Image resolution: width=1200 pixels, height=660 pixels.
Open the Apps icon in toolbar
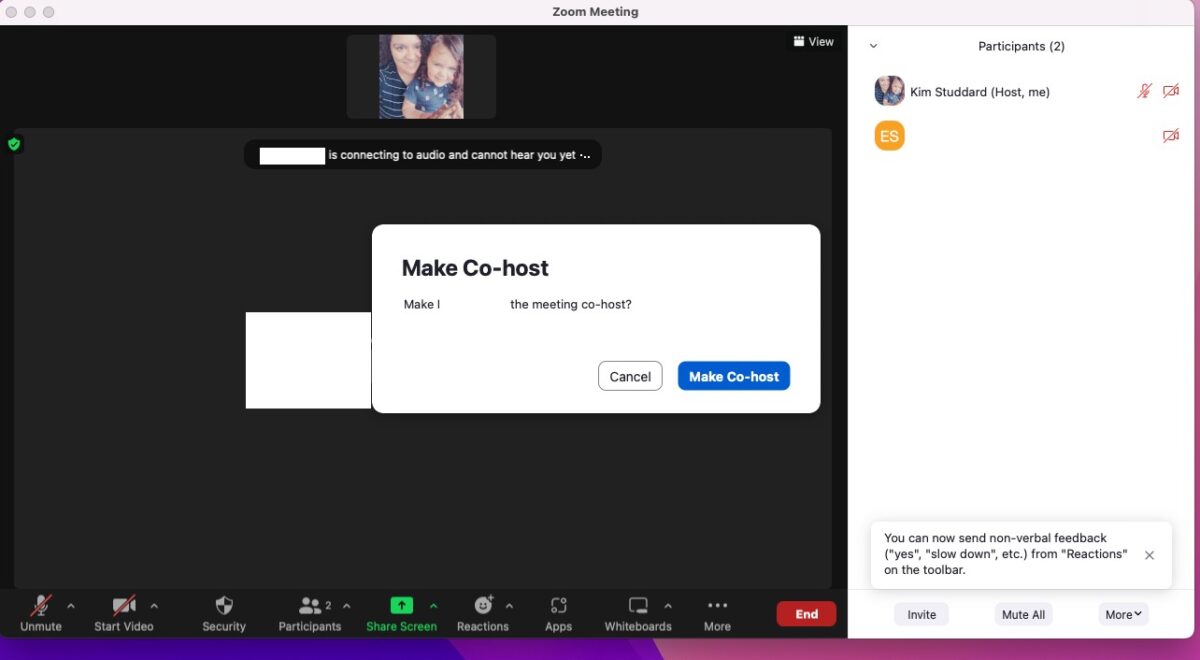point(558,606)
